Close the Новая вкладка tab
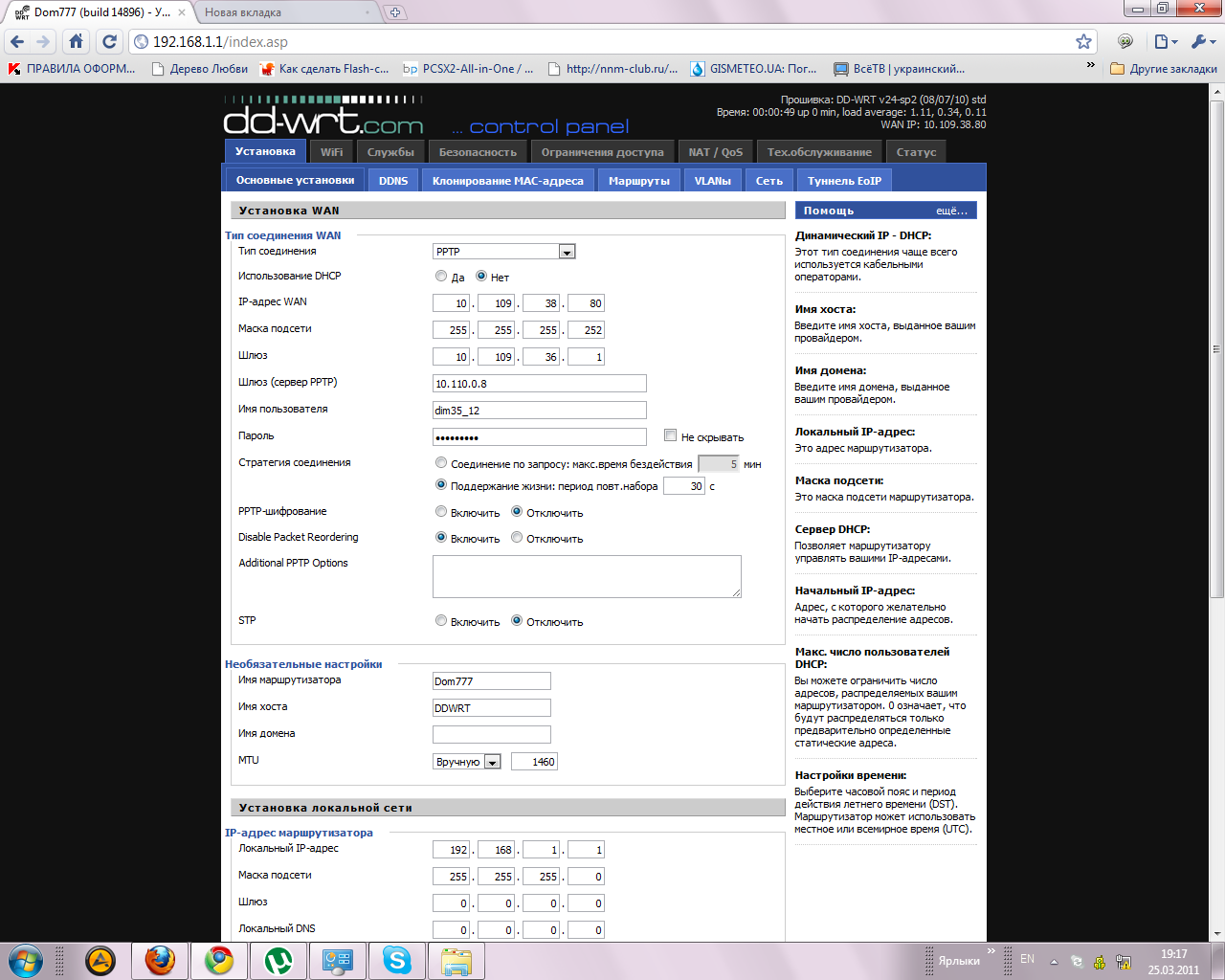 (x=369, y=12)
